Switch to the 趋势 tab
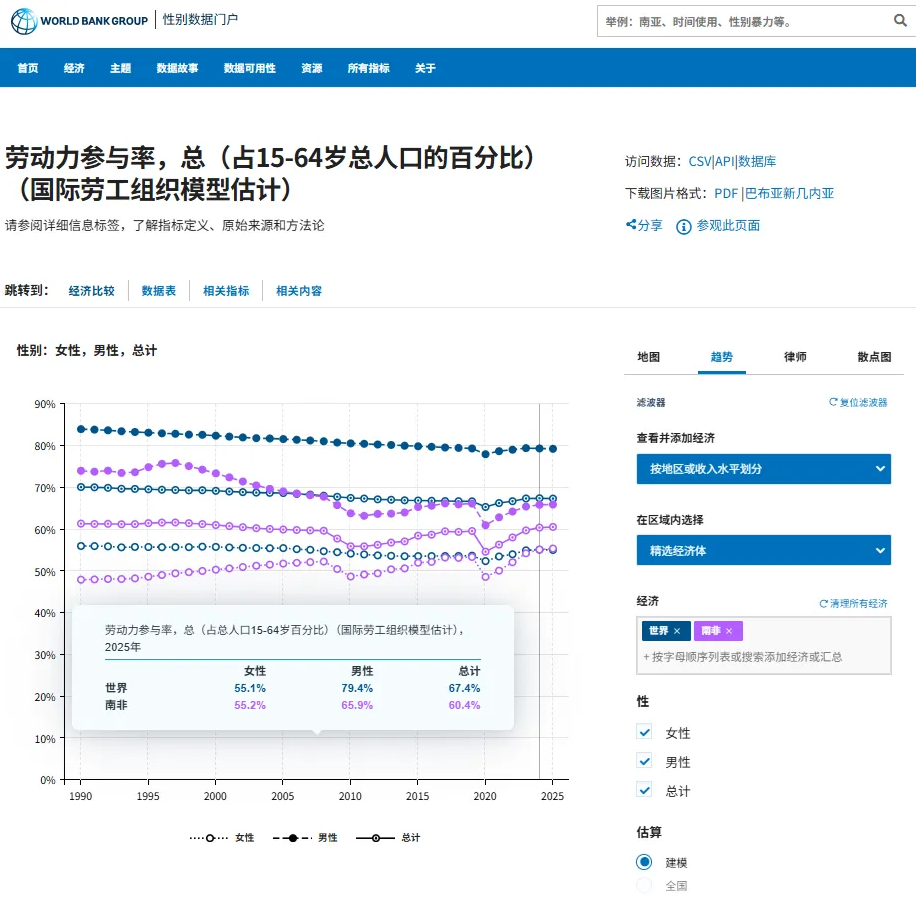916x898 pixels. 721,357
